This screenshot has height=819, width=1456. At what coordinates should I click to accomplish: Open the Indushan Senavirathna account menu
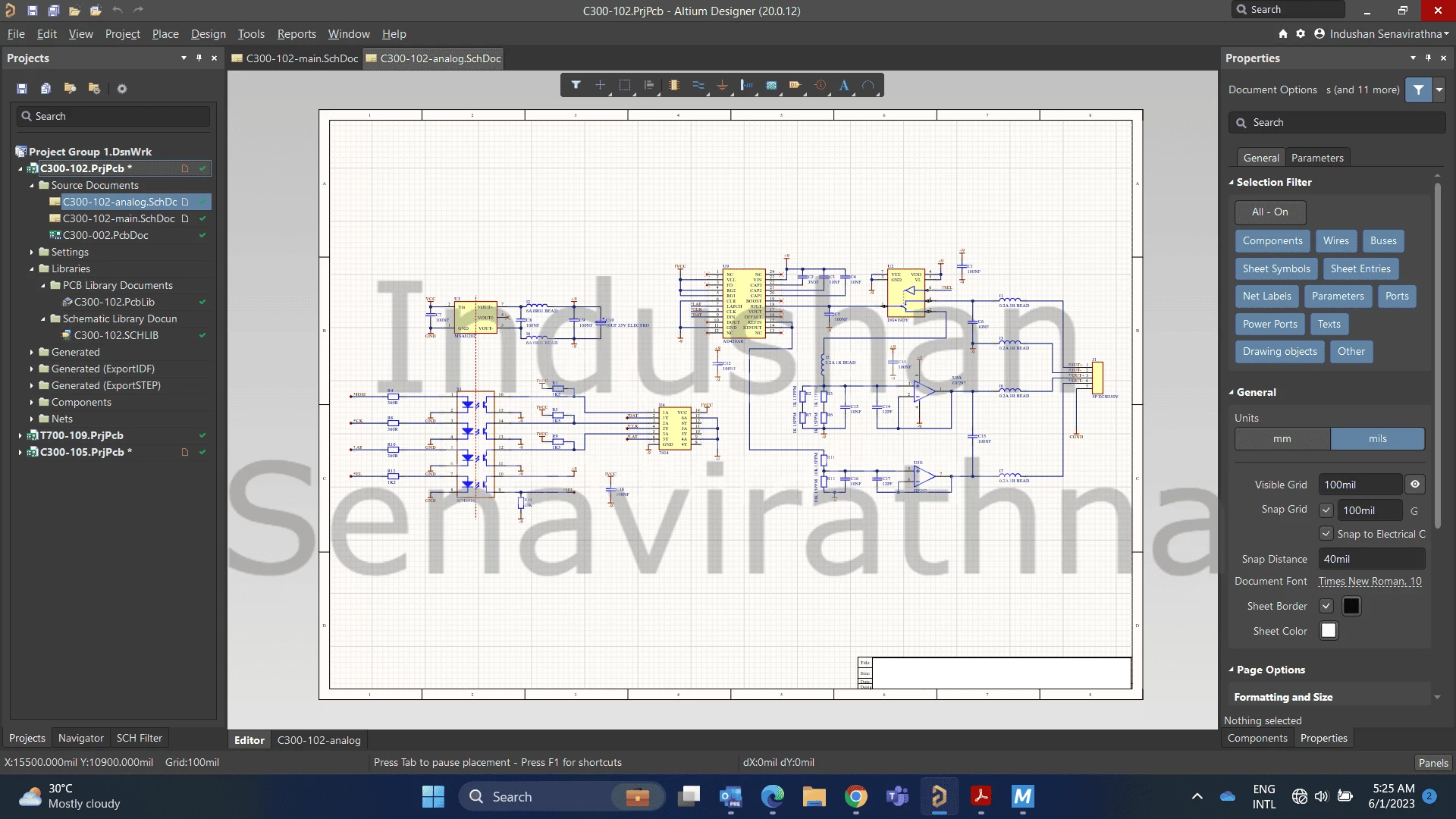point(1381,33)
